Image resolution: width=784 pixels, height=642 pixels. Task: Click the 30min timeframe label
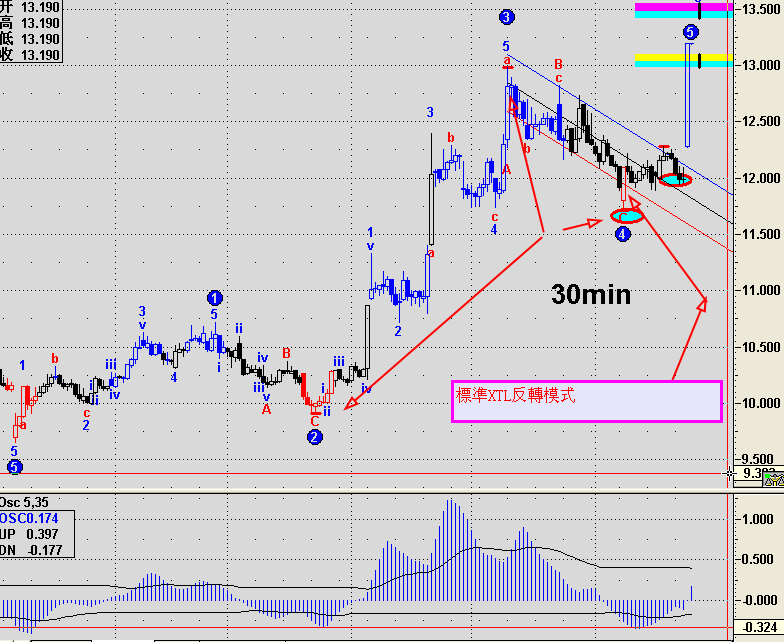(591, 294)
